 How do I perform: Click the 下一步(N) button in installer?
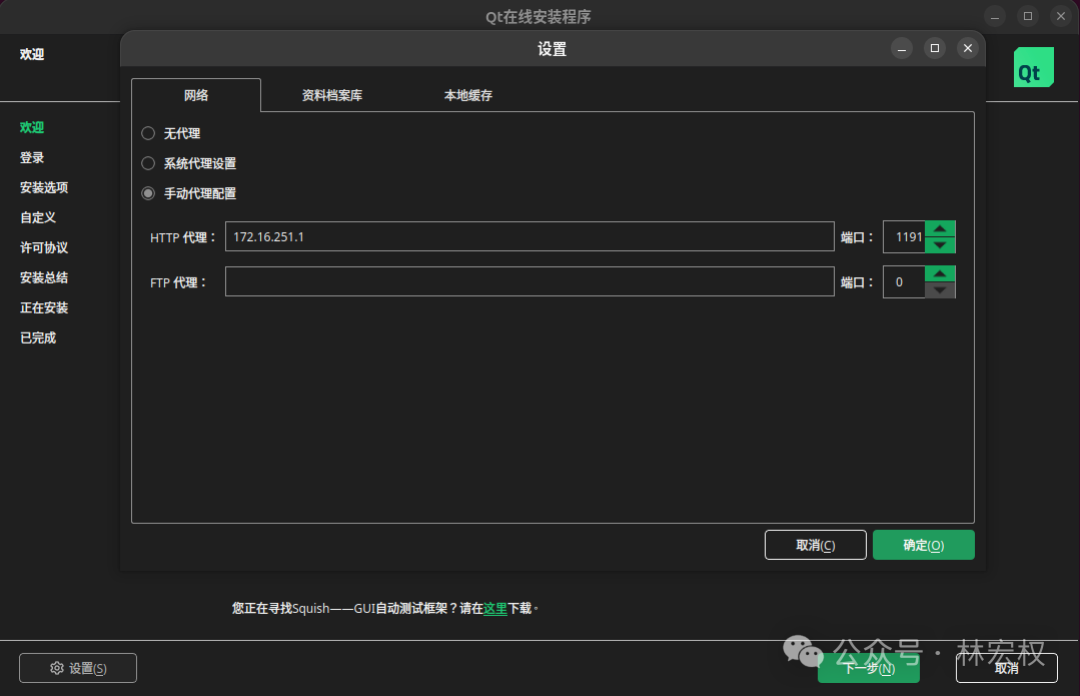coord(869,668)
